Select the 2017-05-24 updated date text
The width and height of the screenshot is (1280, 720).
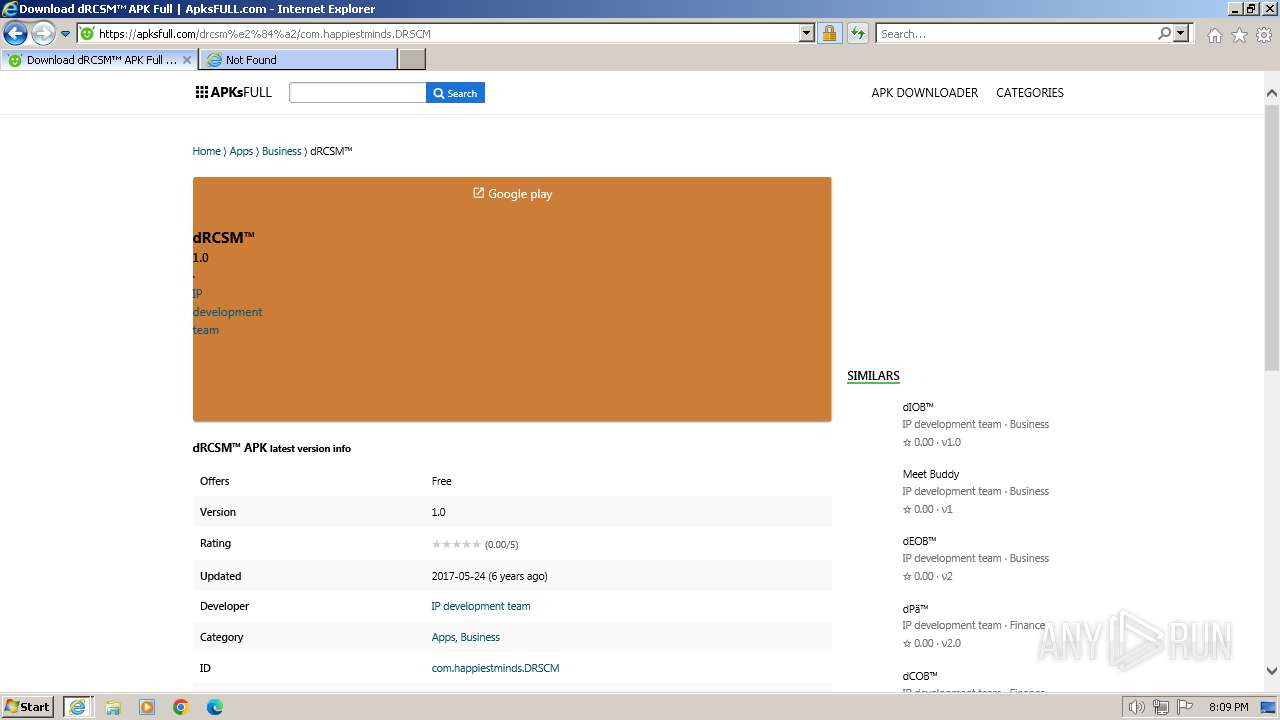click(x=489, y=576)
